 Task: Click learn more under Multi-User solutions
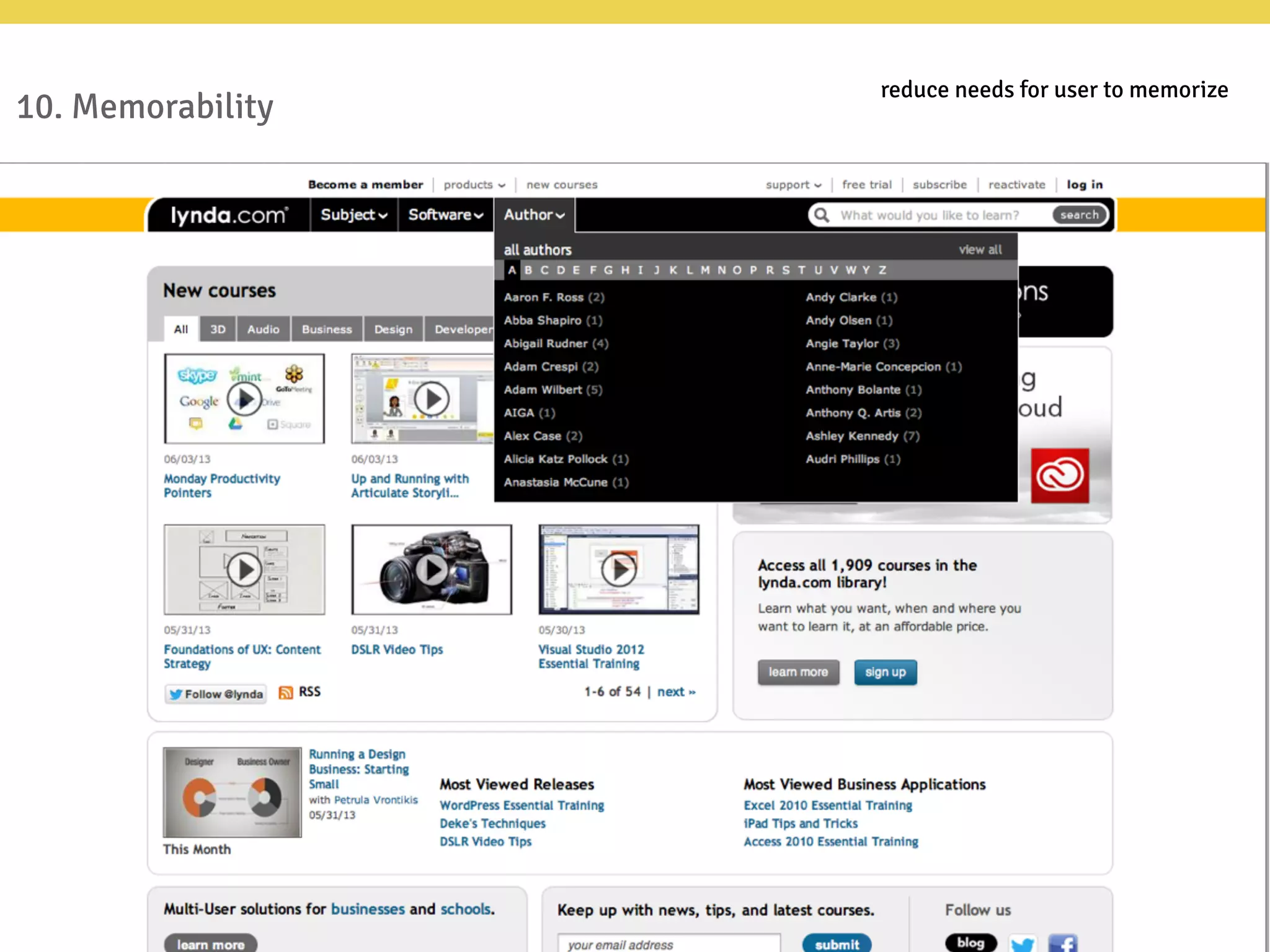pyautogui.click(x=211, y=943)
